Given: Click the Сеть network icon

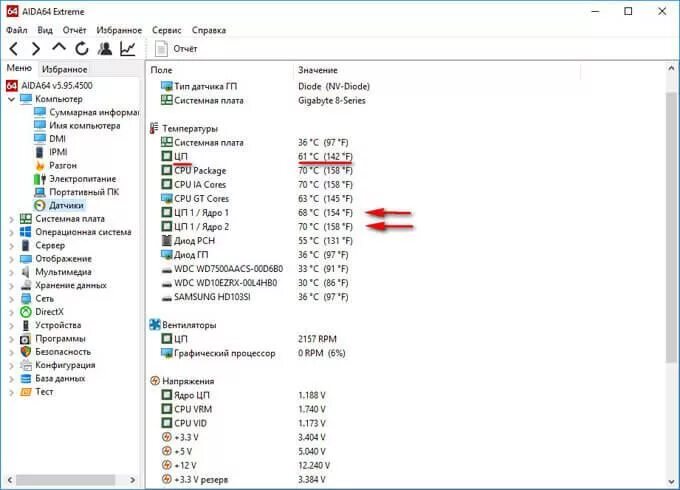Looking at the screenshot, I should [x=26, y=298].
